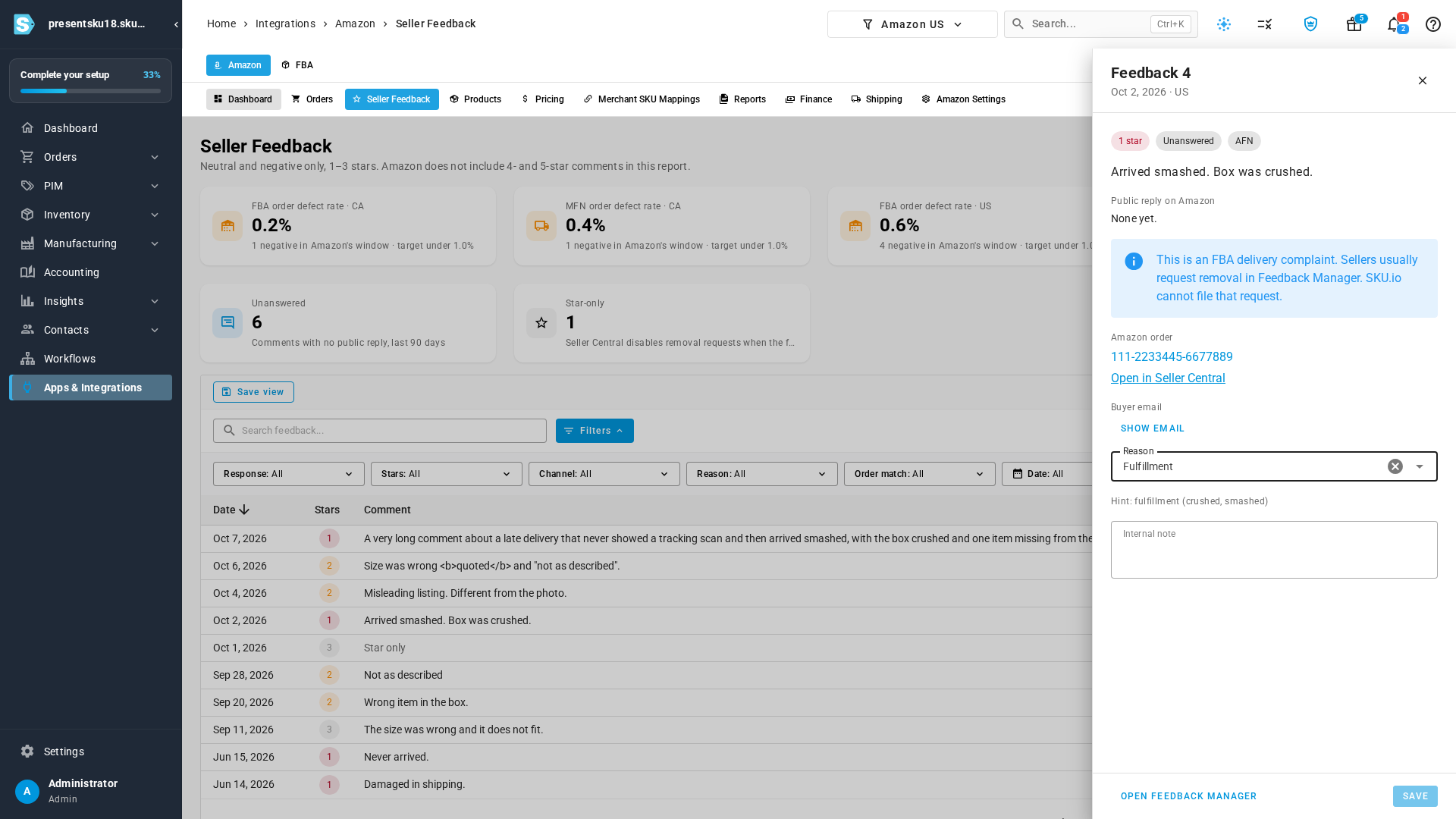Open the Stars: All filter dropdown

coord(447,474)
